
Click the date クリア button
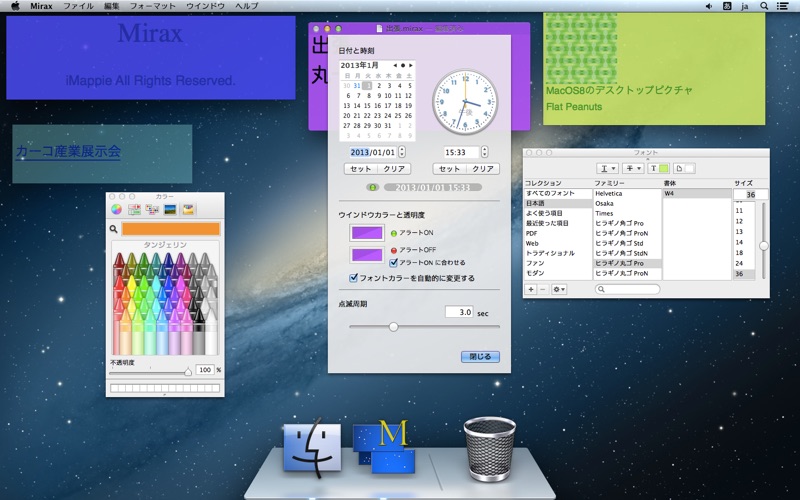click(x=394, y=169)
